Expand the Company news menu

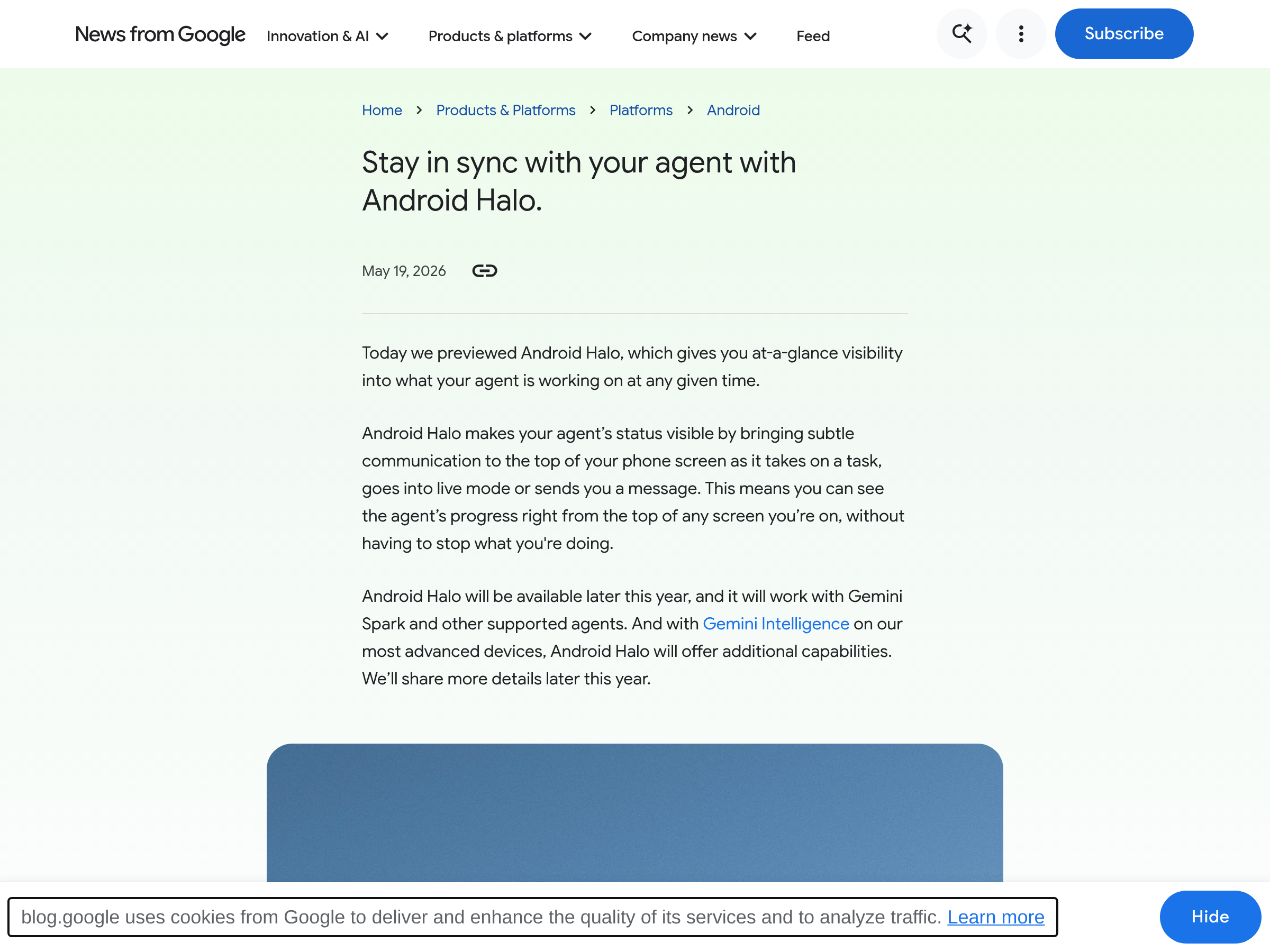tap(694, 36)
